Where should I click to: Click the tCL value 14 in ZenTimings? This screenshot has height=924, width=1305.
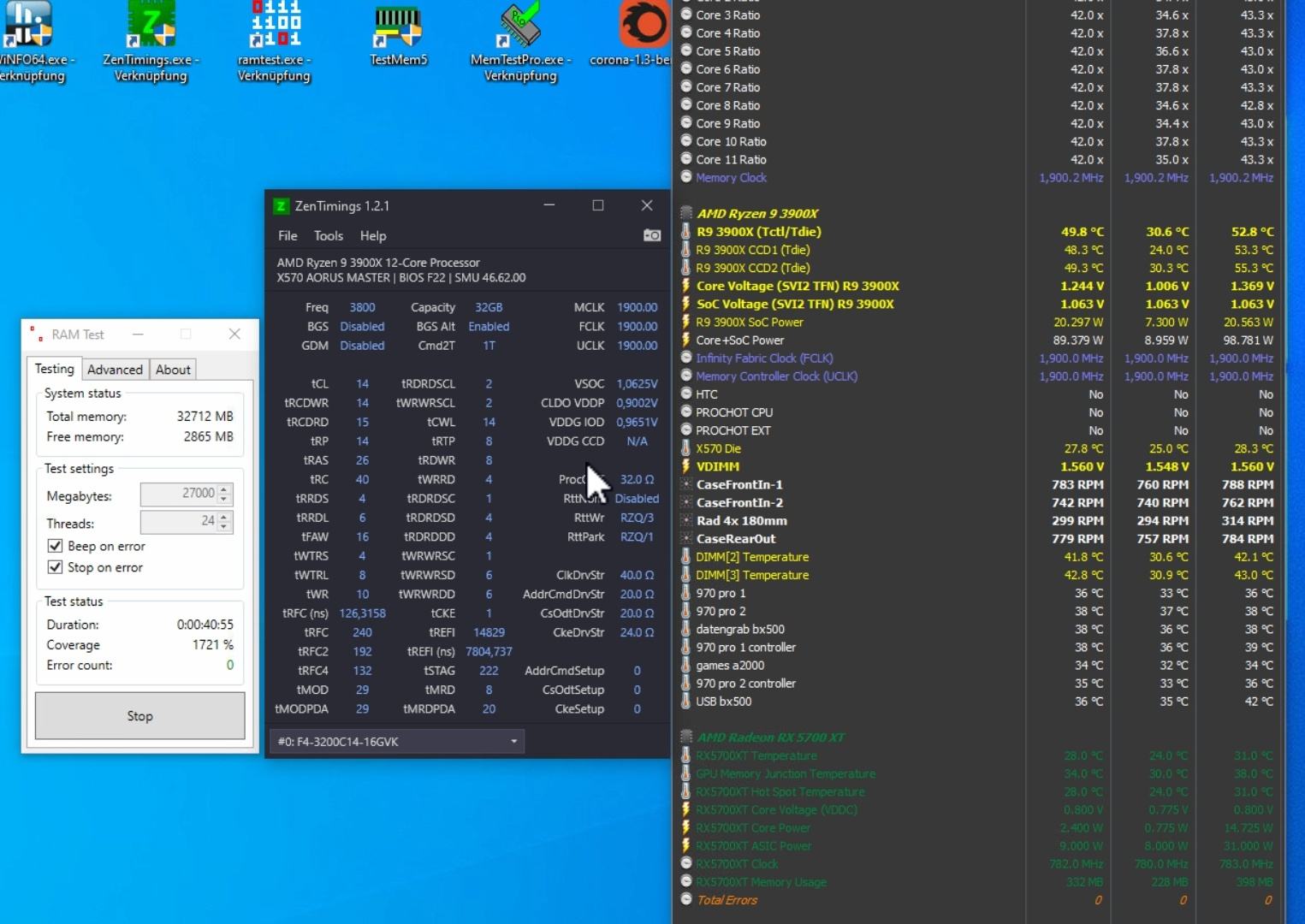click(x=362, y=383)
